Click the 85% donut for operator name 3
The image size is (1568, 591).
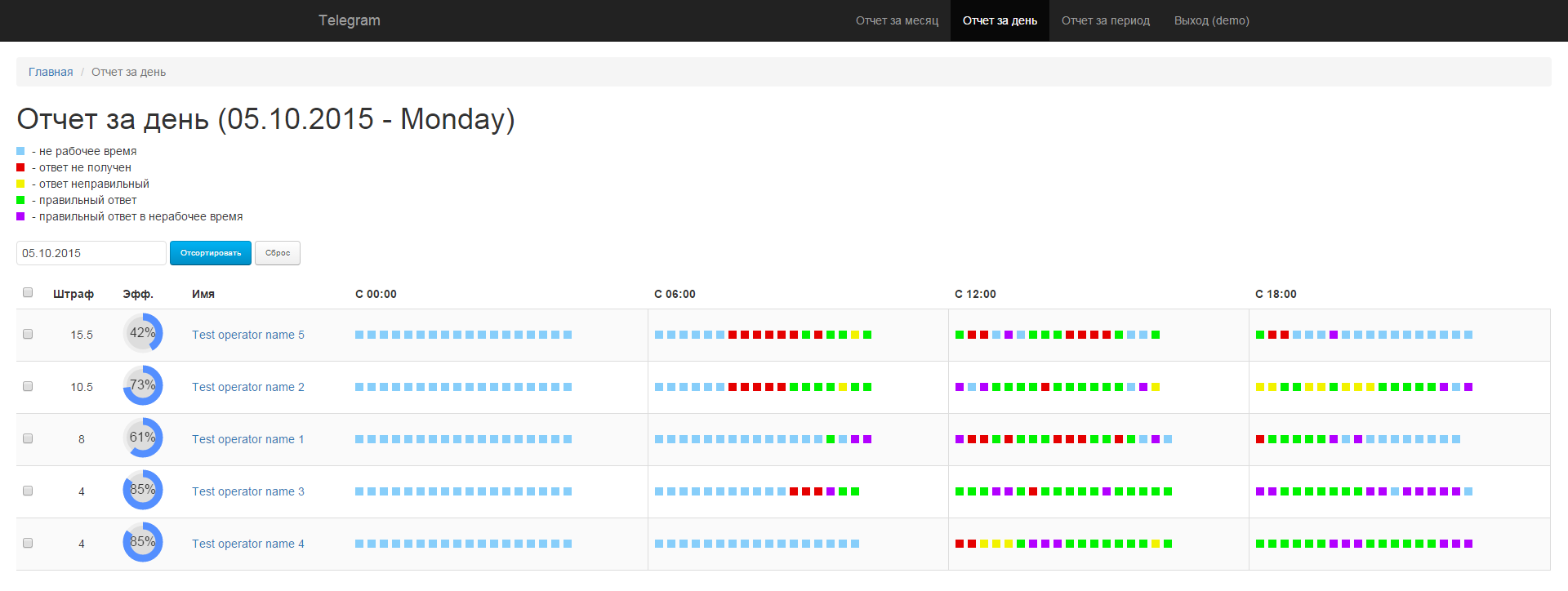[x=143, y=490]
